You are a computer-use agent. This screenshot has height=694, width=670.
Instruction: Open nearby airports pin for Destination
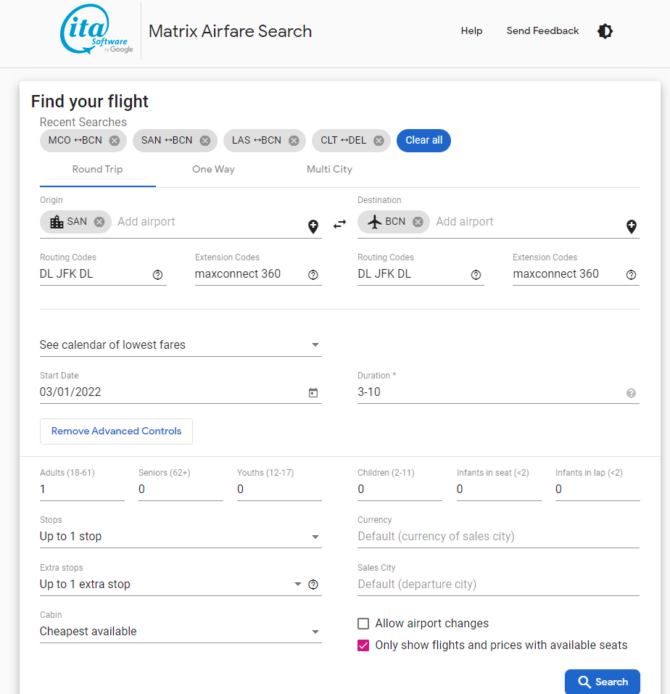631,226
